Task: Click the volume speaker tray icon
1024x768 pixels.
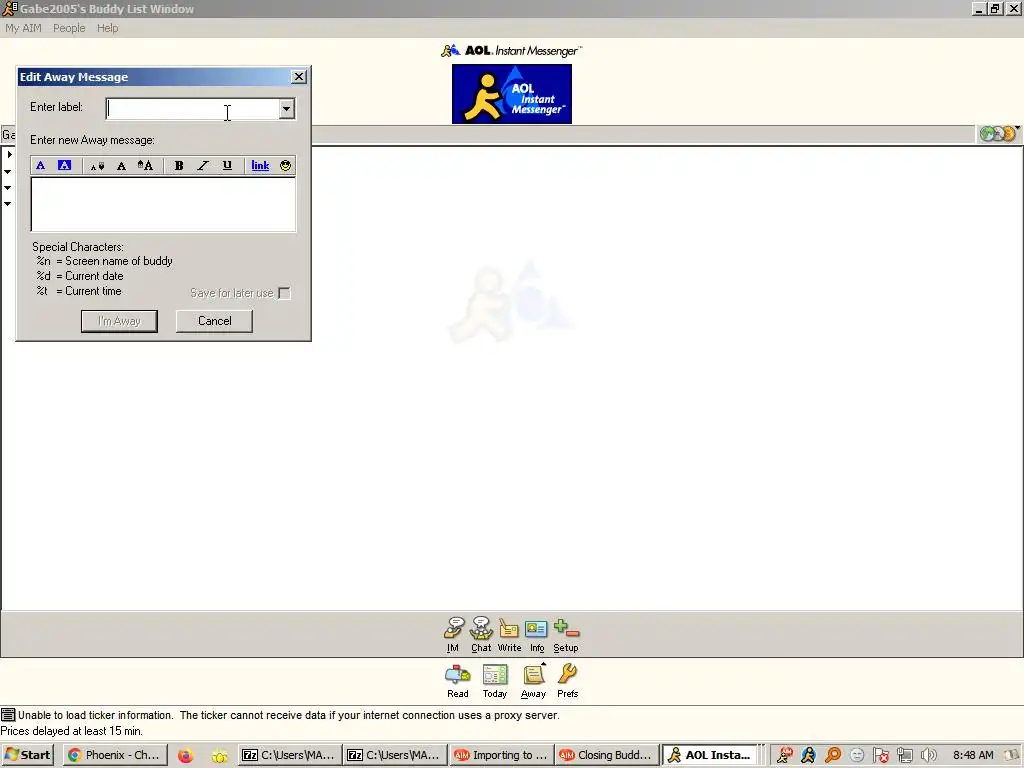Action: pyautogui.click(x=929, y=756)
